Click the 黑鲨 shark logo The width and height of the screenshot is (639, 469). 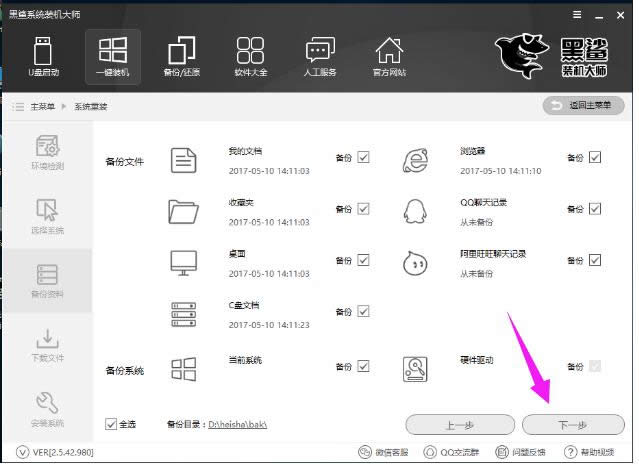[x=521, y=56]
